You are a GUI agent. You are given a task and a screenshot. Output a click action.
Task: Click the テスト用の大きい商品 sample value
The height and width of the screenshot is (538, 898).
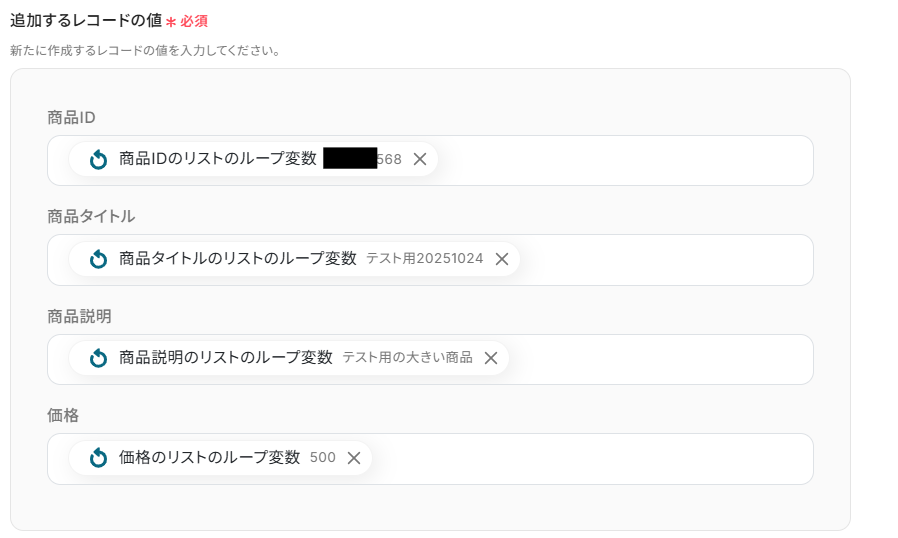[407, 358]
